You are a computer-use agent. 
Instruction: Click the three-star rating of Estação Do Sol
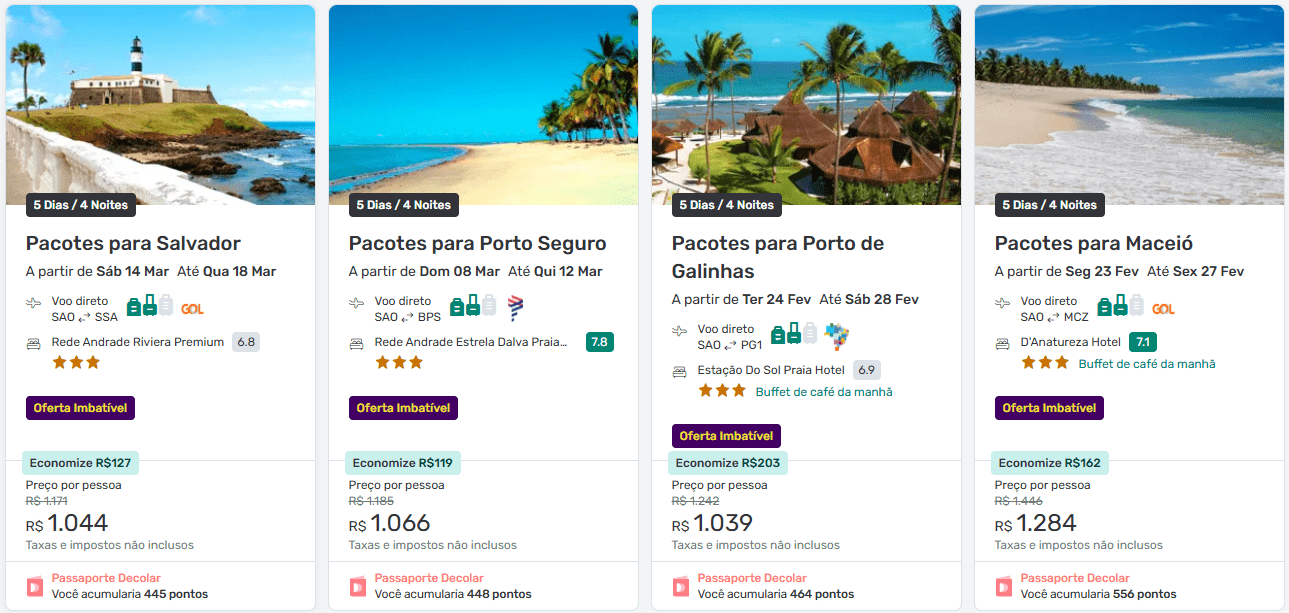pyautogui.click(x=722, y=391)
